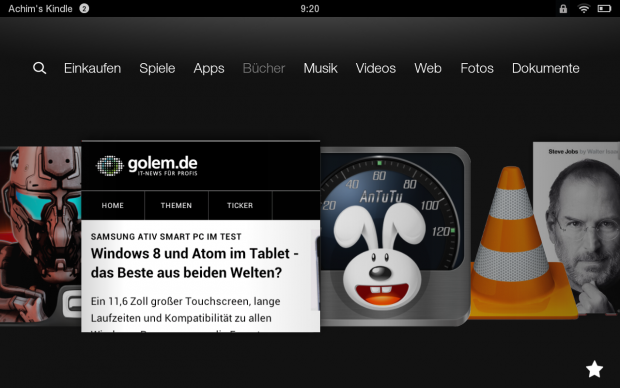This screenshot has height=388, width=620.
Task: Tap the golem.de logo
Action: click(x=147, y=165)
